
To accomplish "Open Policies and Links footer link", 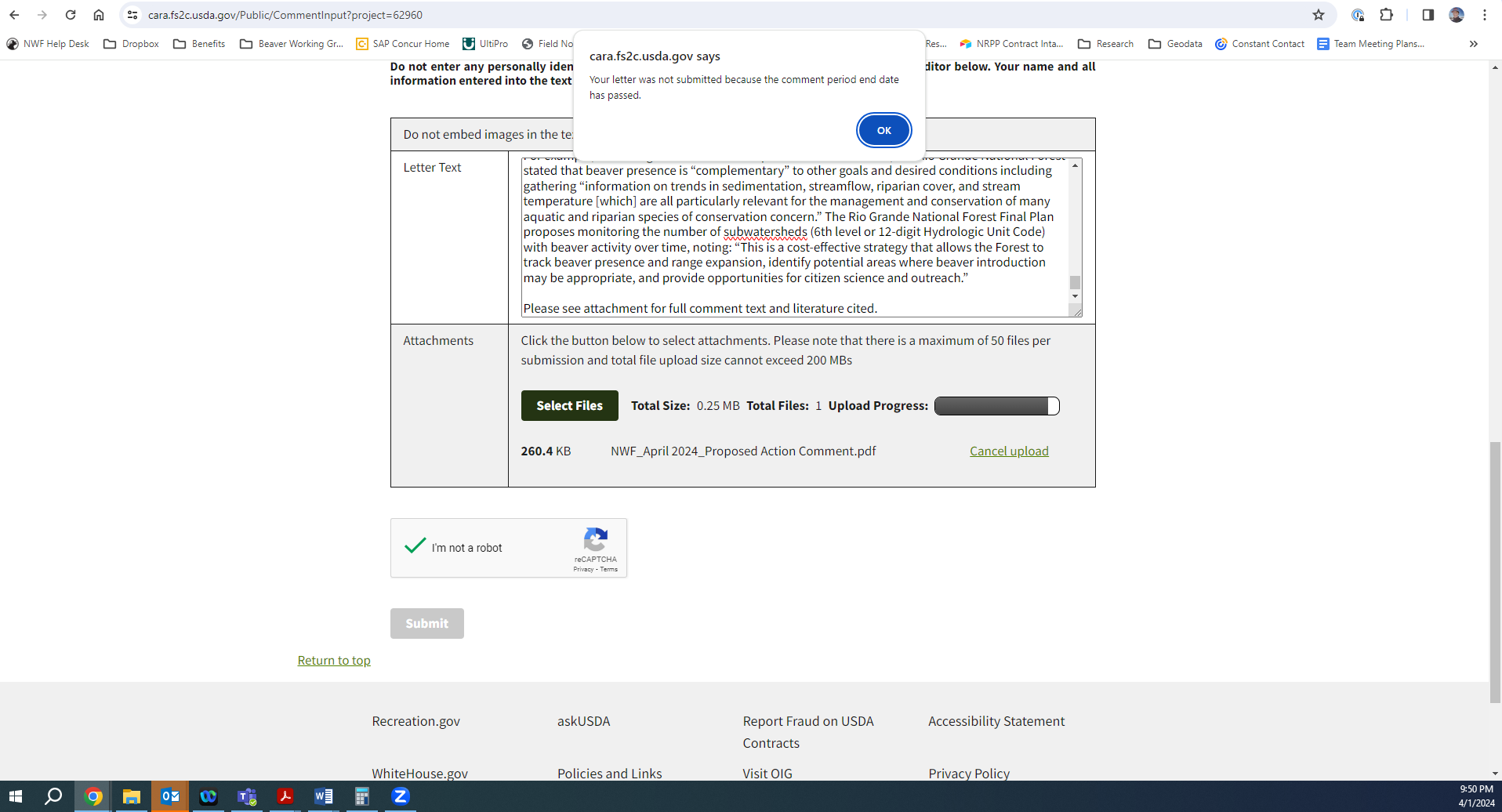I will [x=609, y=773].
